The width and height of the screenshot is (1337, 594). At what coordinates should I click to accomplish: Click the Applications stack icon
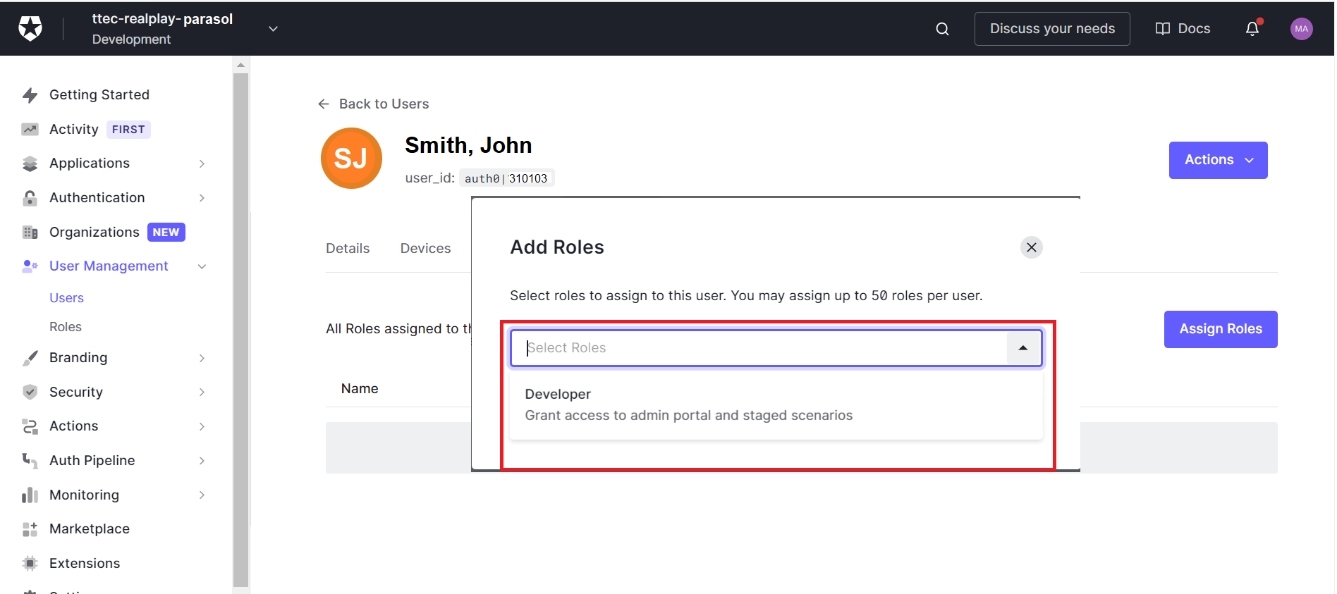click(x=30, y=164)
